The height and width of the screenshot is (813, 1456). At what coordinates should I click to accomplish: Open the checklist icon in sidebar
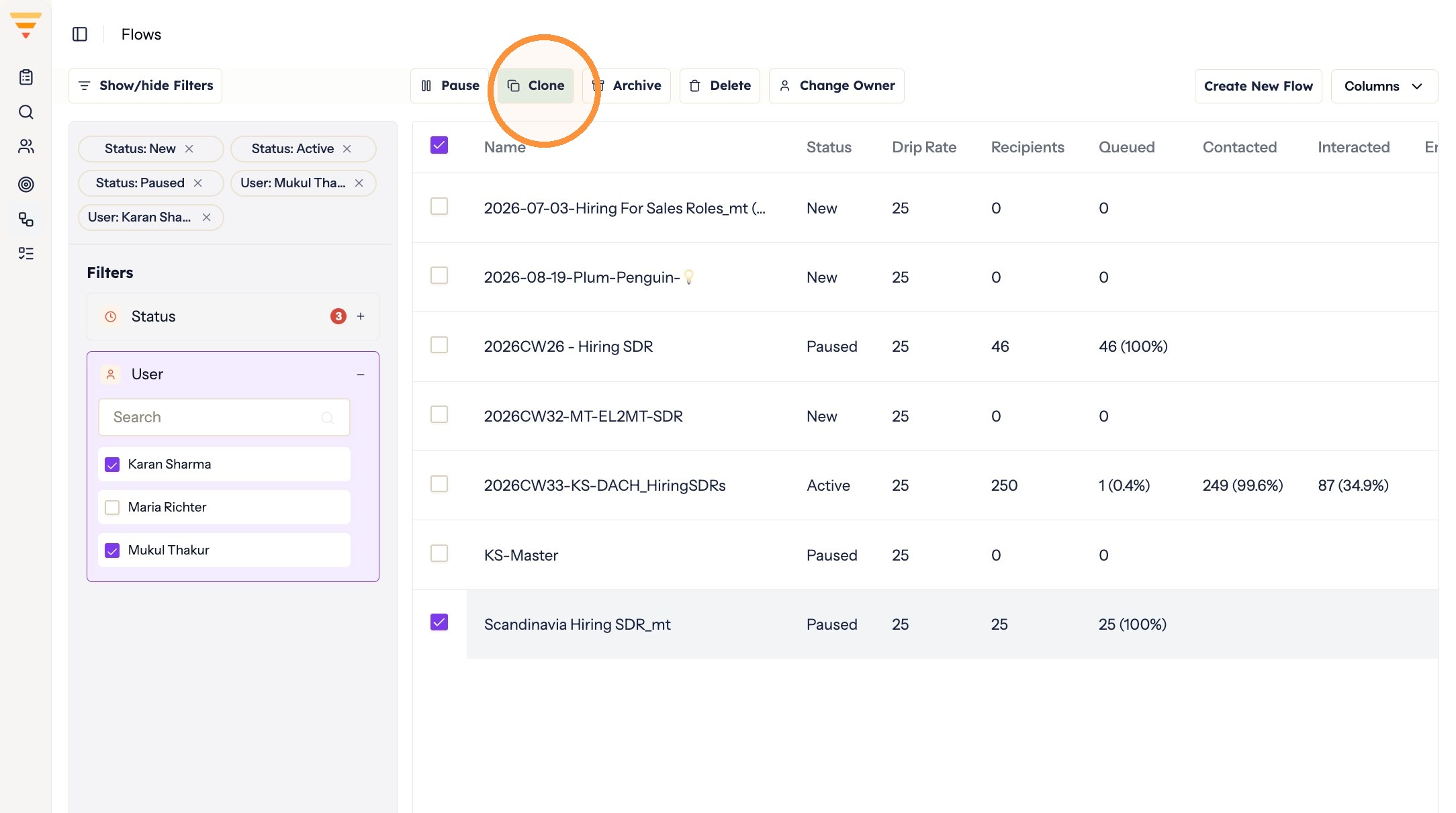26,253
